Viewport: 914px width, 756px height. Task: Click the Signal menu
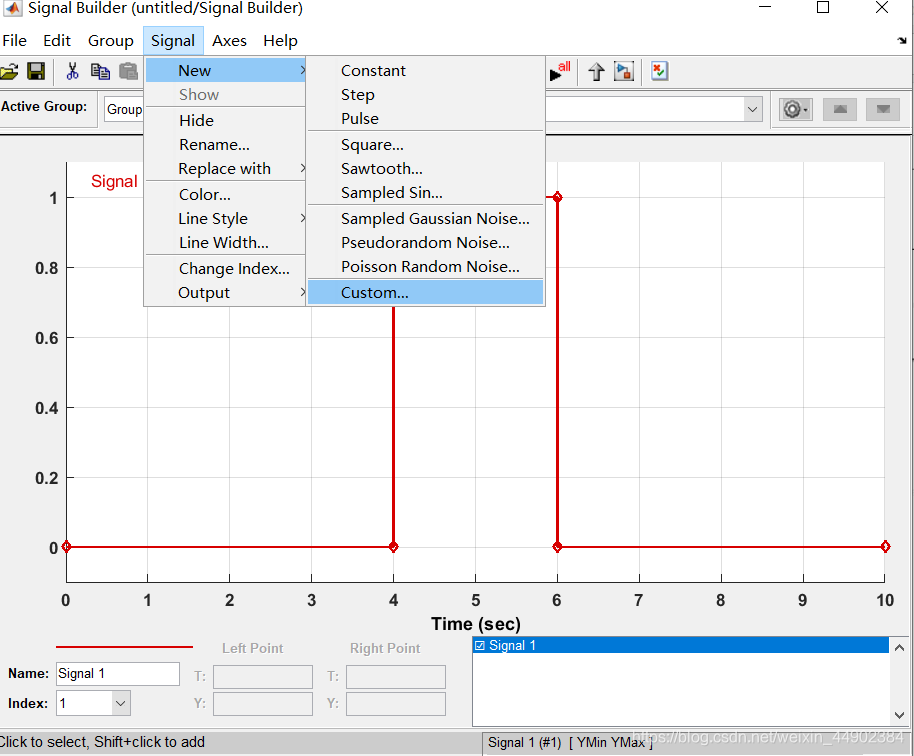(173, 41)
